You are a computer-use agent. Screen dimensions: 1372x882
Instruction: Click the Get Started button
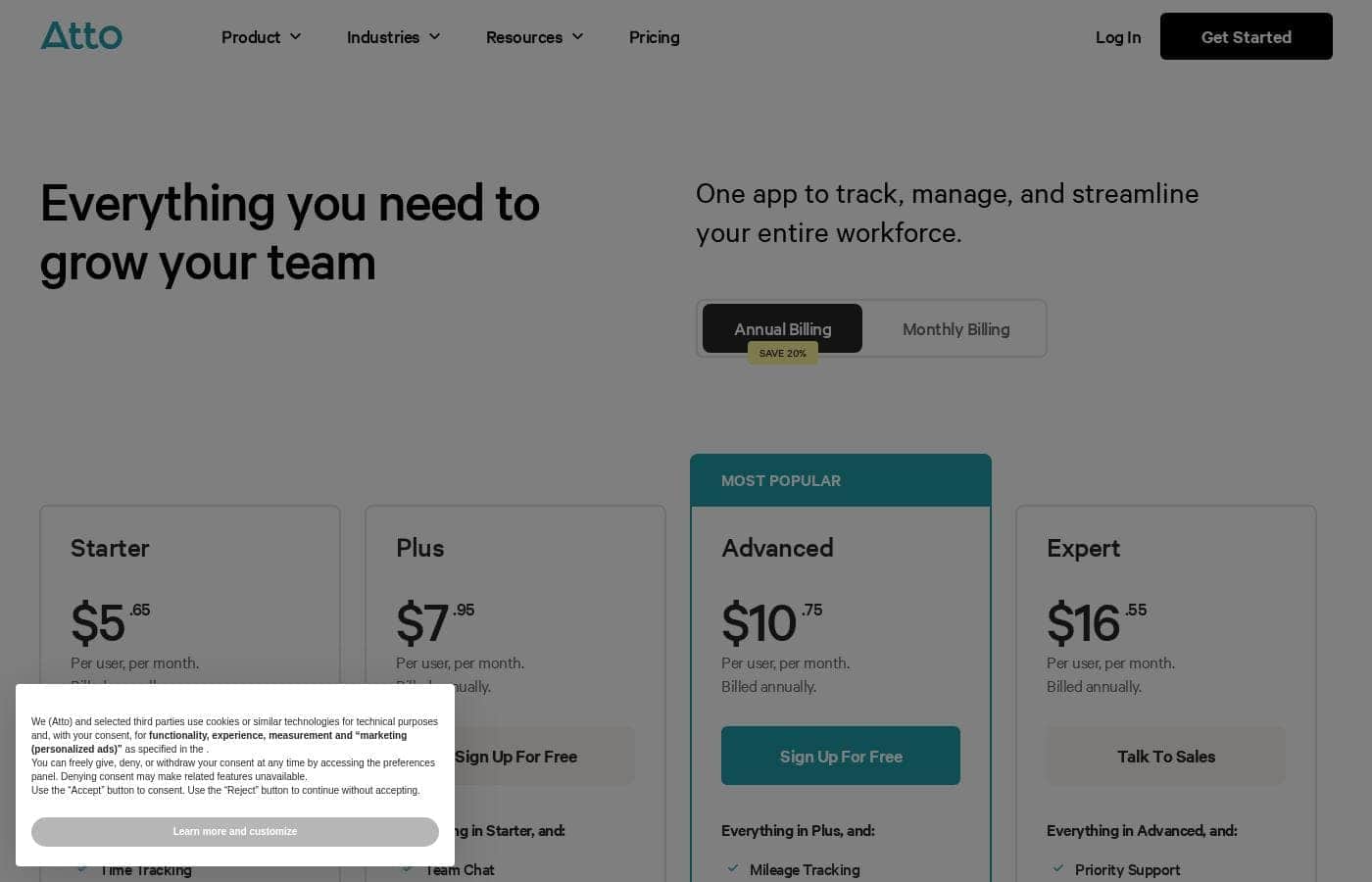point(1246,36)
